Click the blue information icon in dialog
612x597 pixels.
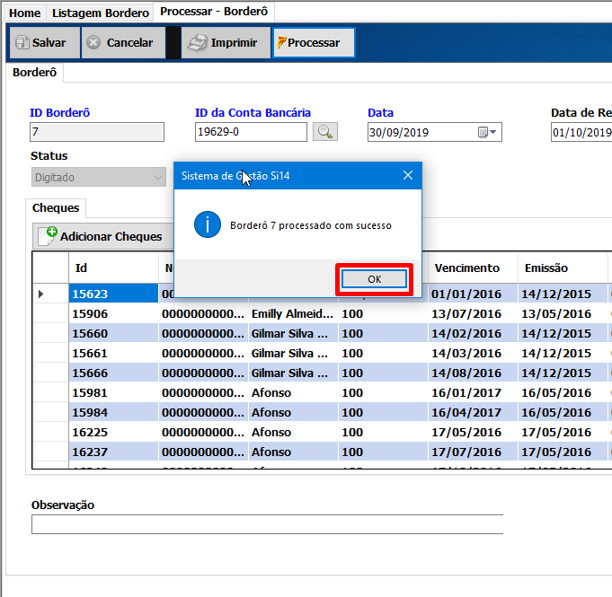pyautogui.click(x=207, y=225)
